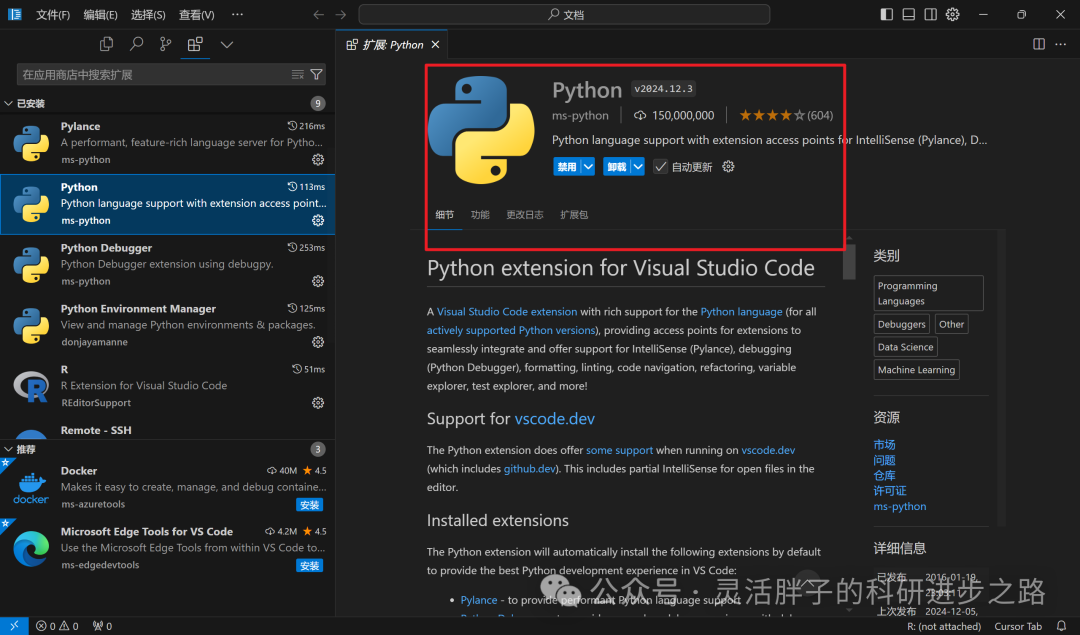Click the star rating (604)

[x=786, y=116]
